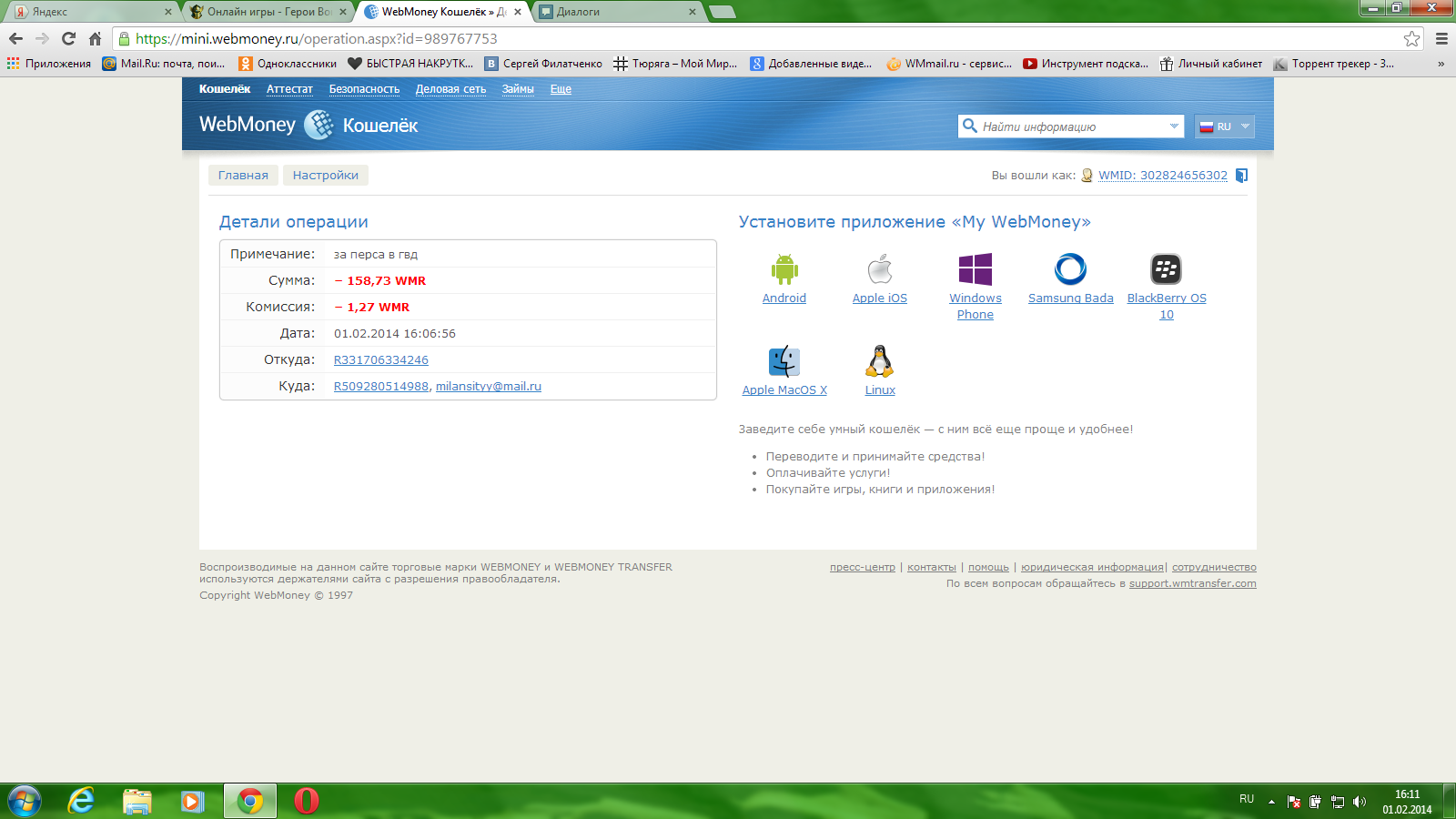This screenshot has height=819, width=1456.
Task: Select the Apple MacOS X Finder icon
Action: 784,361
